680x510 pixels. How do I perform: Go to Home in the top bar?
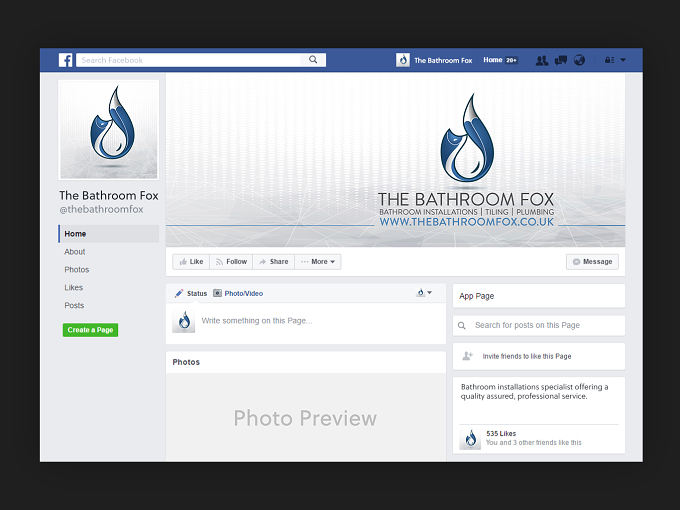493,60
